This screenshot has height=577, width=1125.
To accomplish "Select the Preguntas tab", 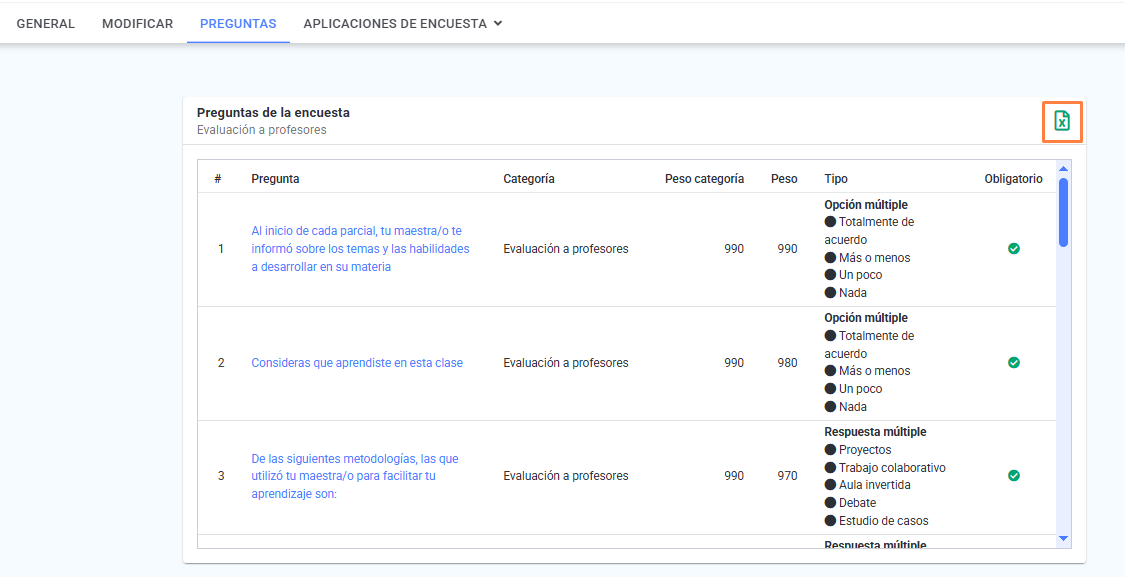I will (238, 24).
